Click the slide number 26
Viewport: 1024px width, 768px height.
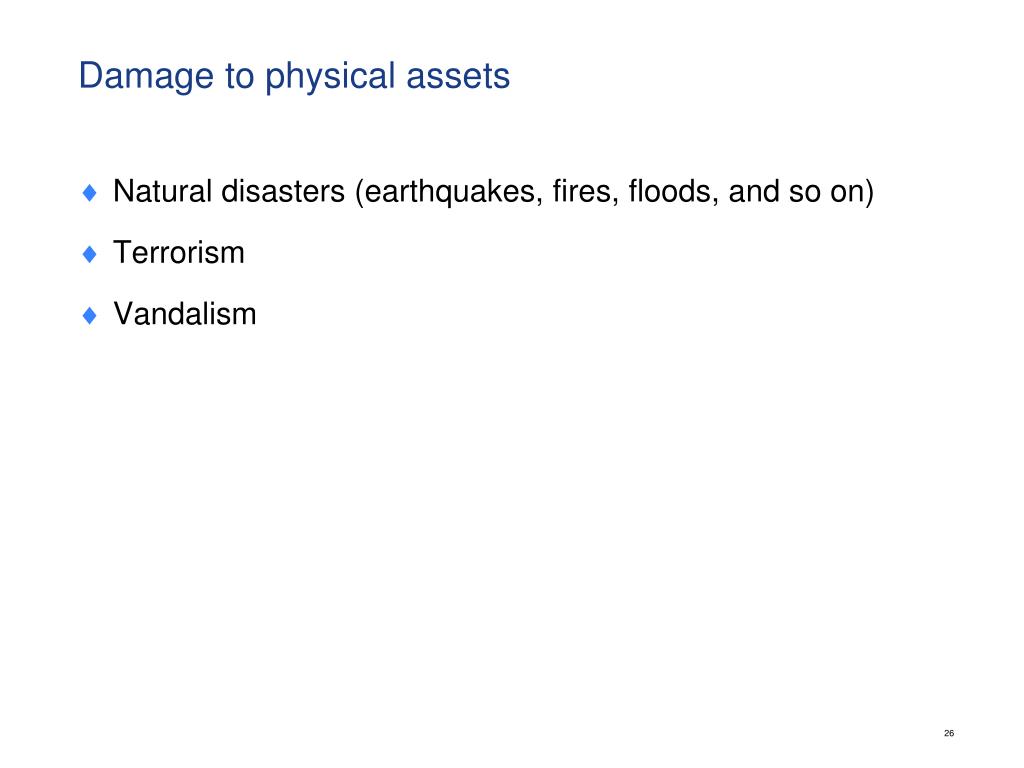point(949,733)
